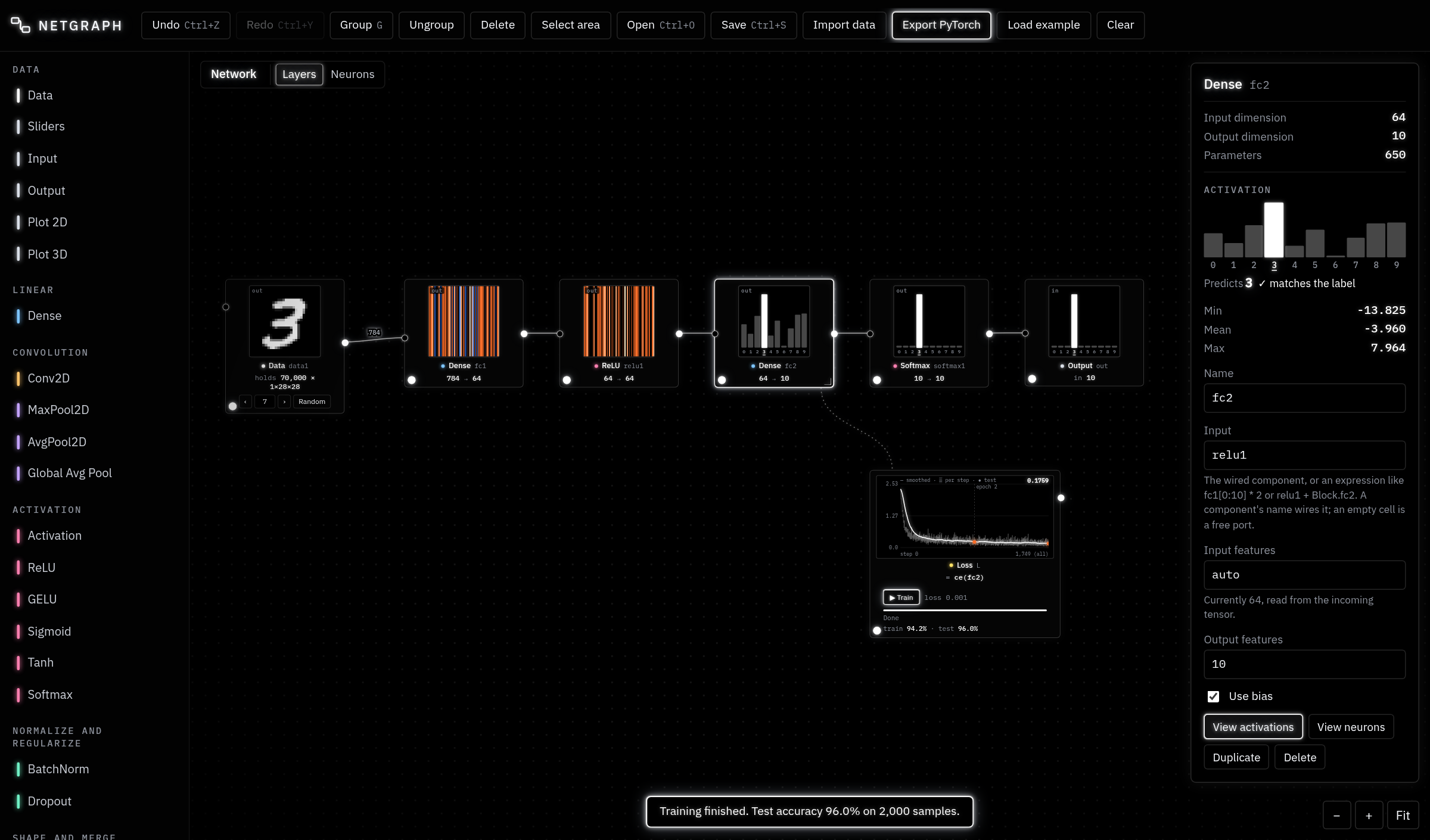The height and width of the screenshot is (840, 1430).
Task: Add a Conv2D layer from the sidebar
Action: coord(48,378)
